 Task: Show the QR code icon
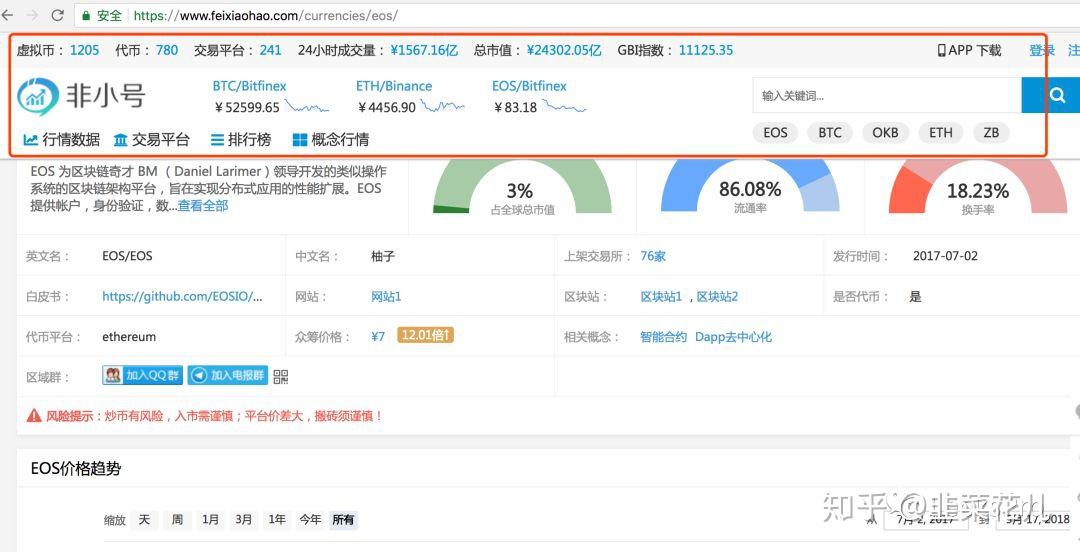click(x=280, y=376)
